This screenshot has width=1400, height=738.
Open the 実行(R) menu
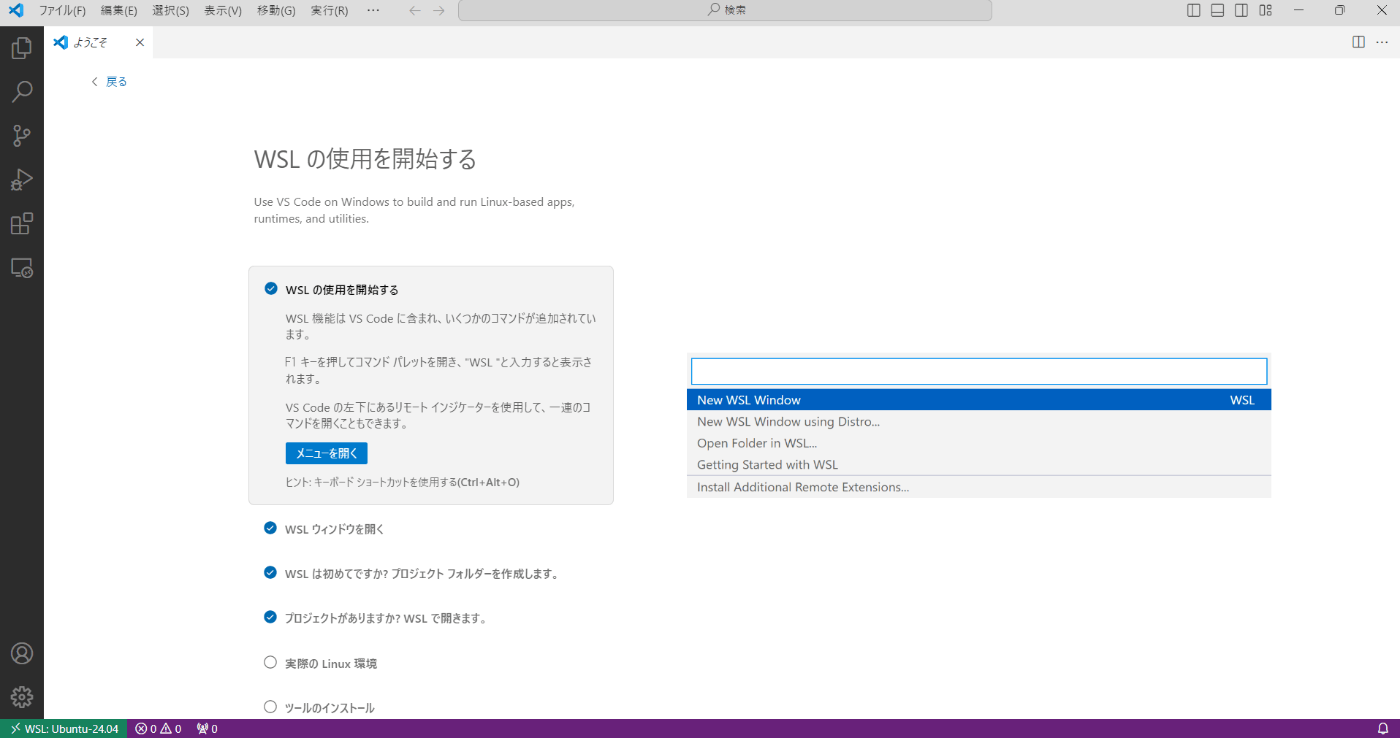[329, 10]
